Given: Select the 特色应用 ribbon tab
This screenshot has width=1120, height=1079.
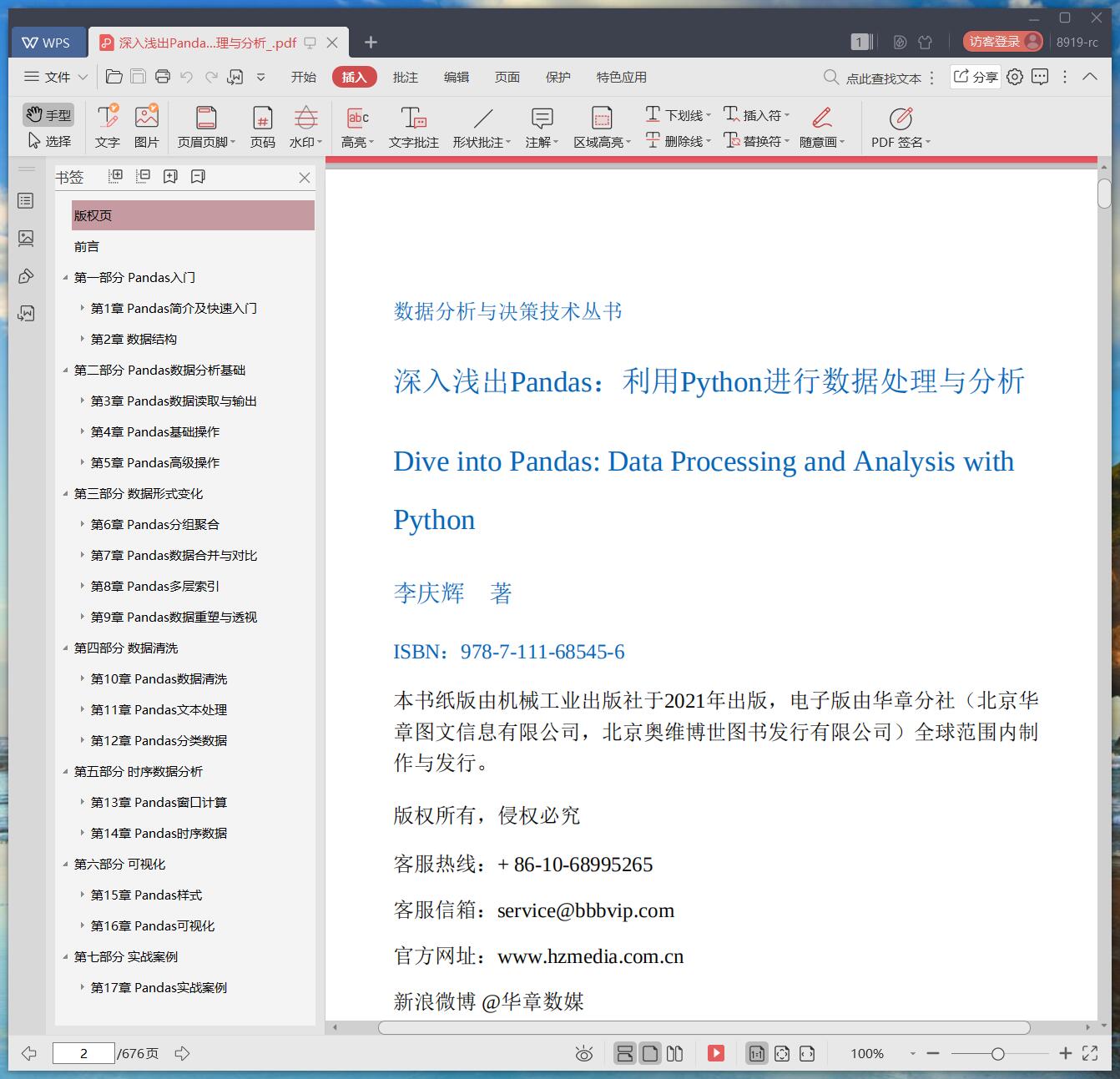Looking at the screenshot, I should 622,77.
